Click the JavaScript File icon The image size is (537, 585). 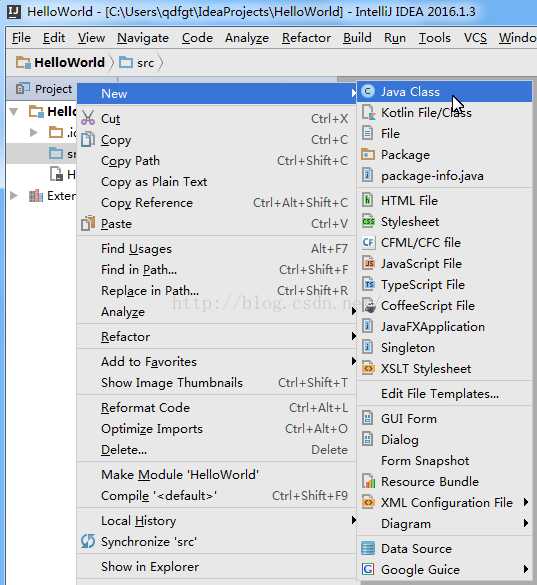pyautogui.click(x=368, y=263)
